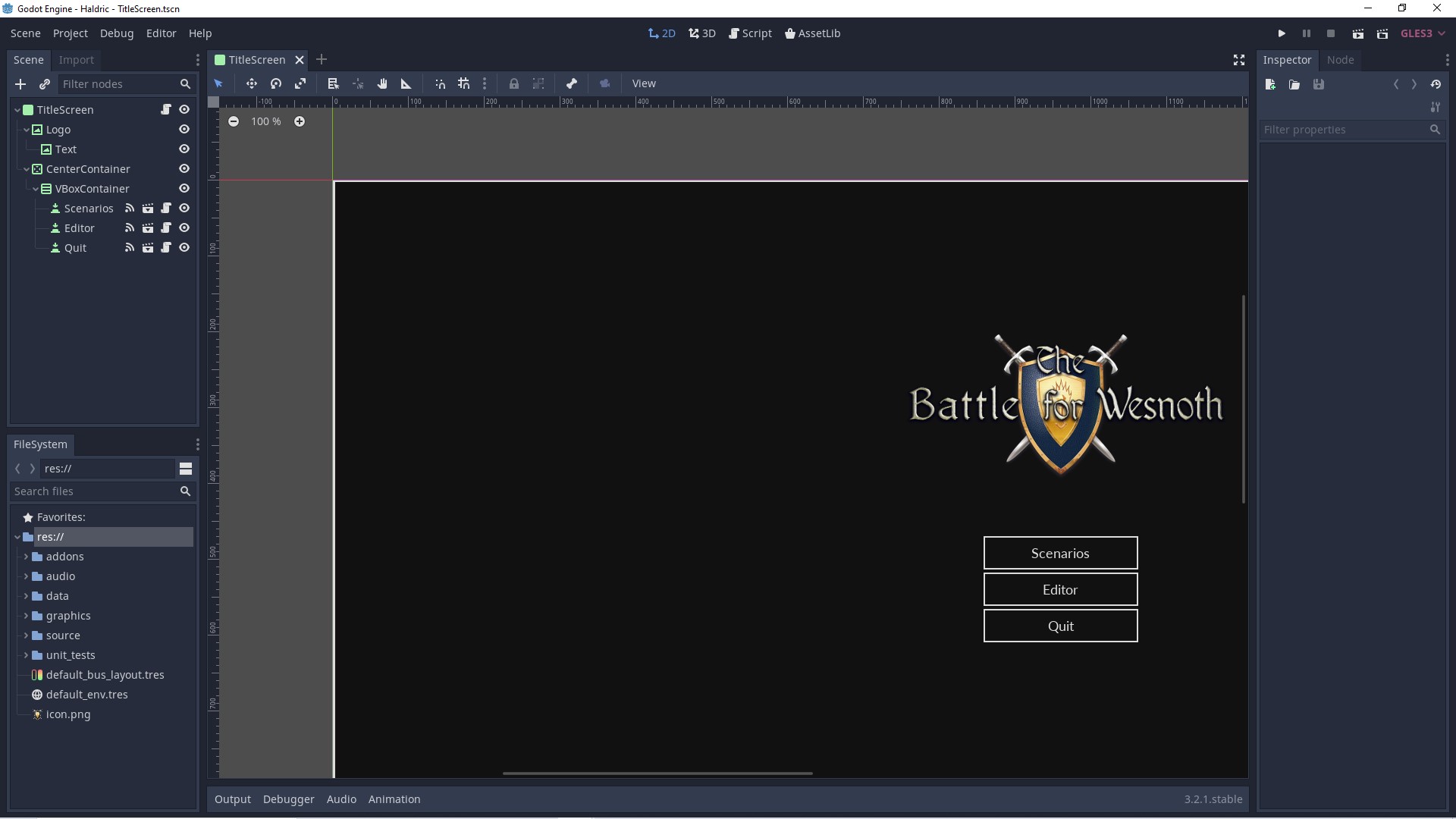Screen dimensions: 1456x819
Task: Open the Editor node's instanced scene
Action: click(148, 228)
